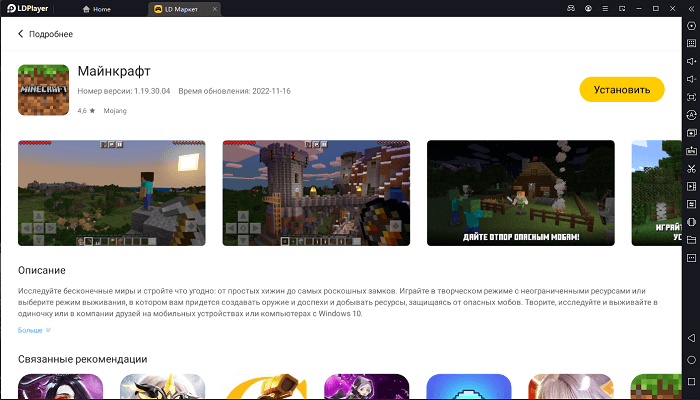Open the user account icon
This screenshot has width=700, height=400.
tap(588, 8)
